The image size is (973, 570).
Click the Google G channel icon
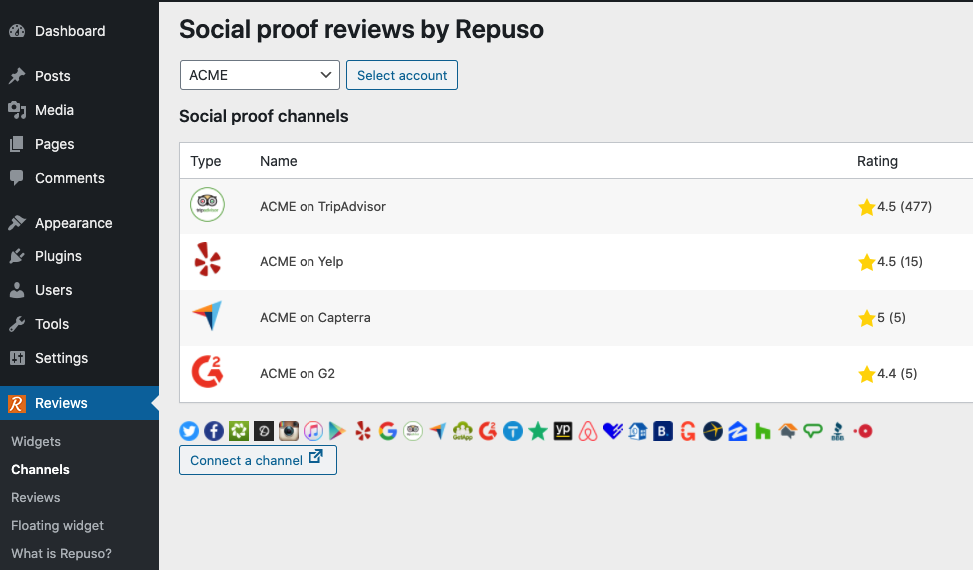[x=388, y=431]
